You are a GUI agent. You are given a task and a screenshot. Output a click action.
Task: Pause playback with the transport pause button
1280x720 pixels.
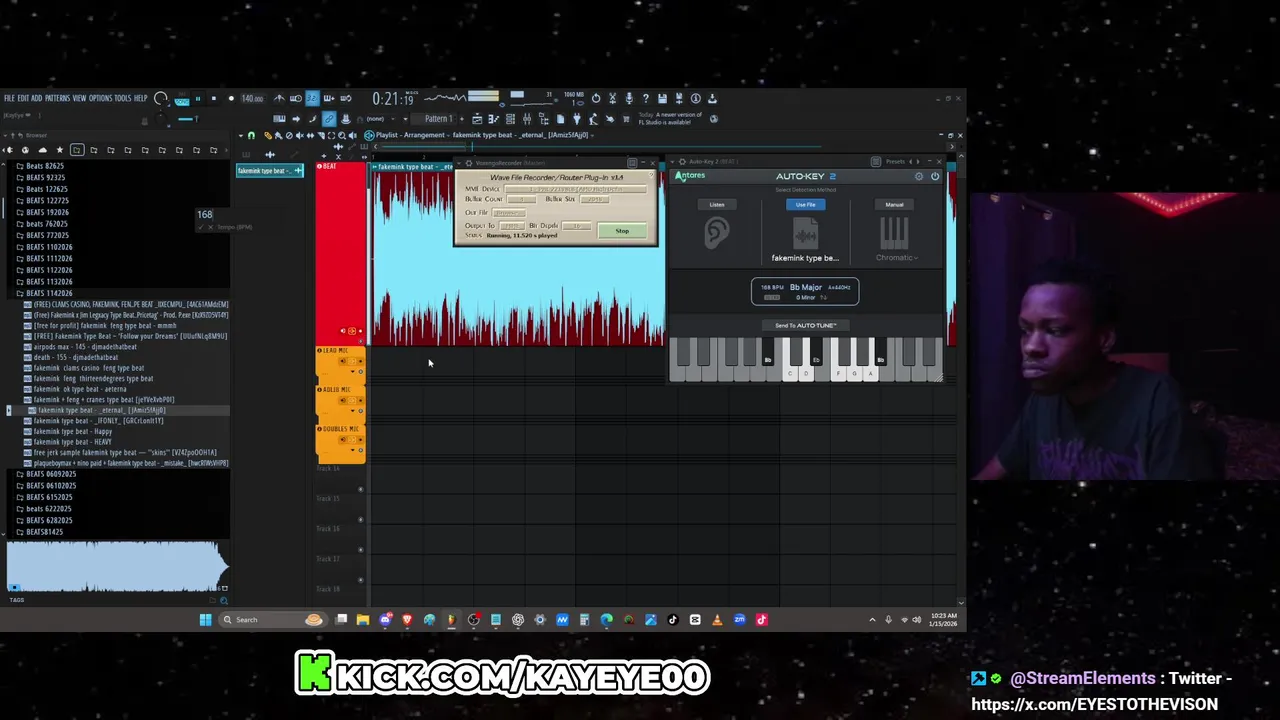tap(198, 98)
